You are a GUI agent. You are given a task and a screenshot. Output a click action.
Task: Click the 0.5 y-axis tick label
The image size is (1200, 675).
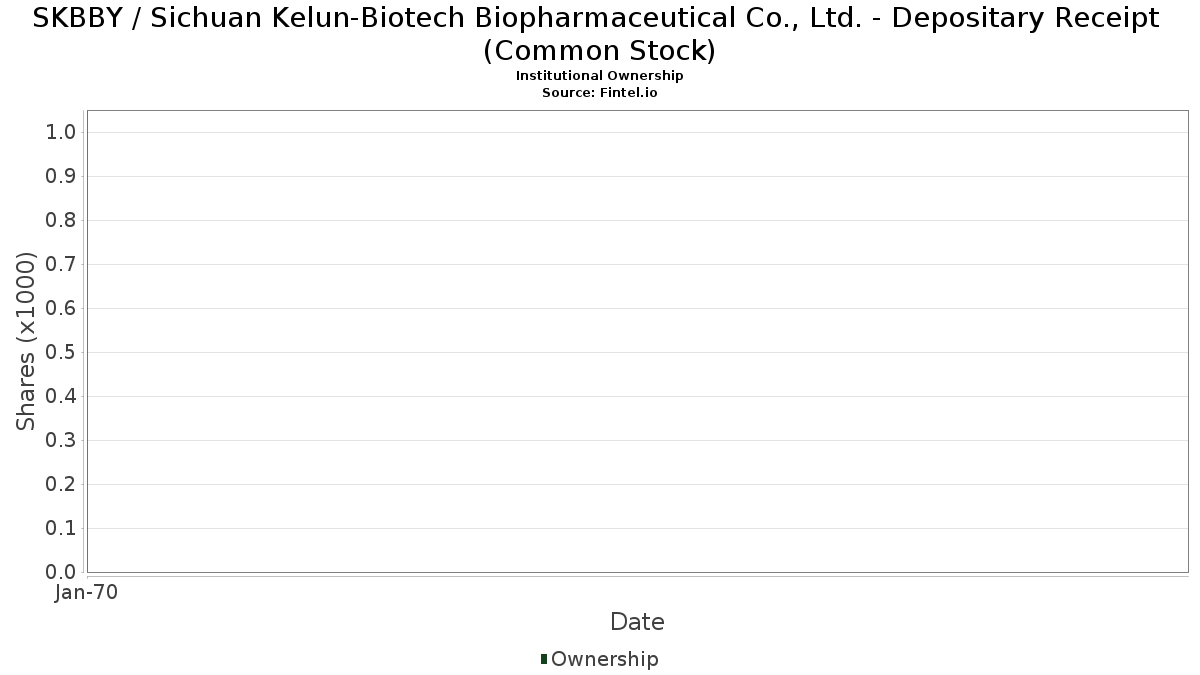point(62,353)
